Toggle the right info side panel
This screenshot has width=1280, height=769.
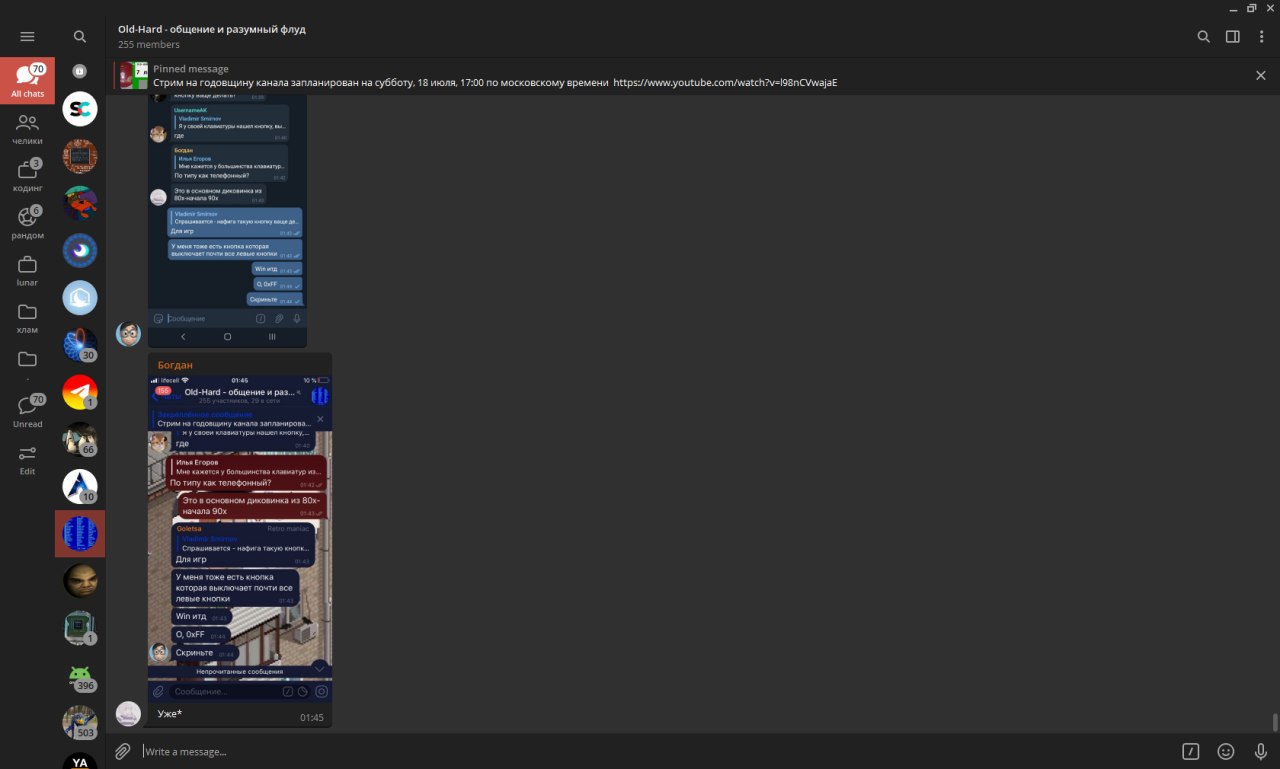(1233, 36)
